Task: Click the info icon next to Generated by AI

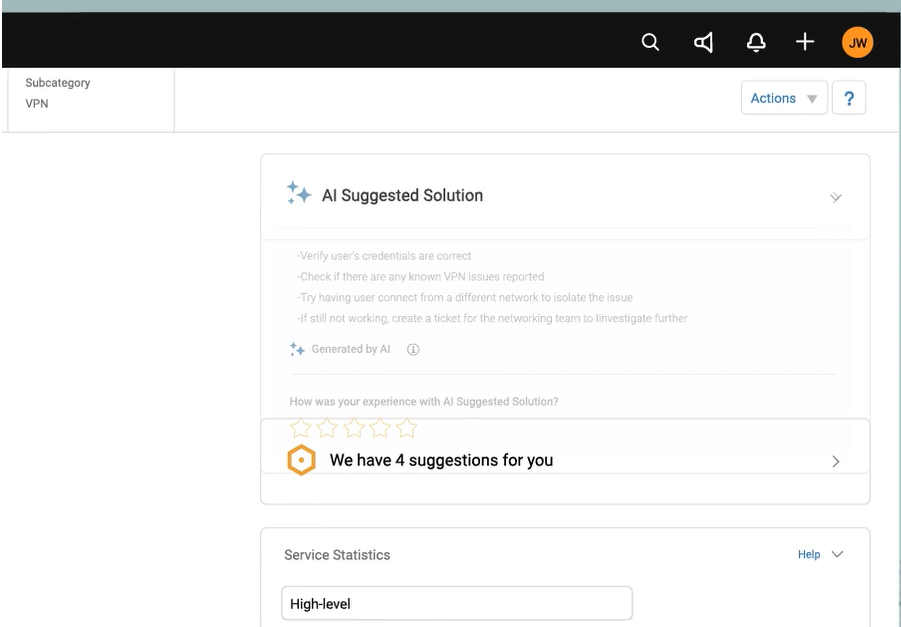Action: (x=413, y=349)
